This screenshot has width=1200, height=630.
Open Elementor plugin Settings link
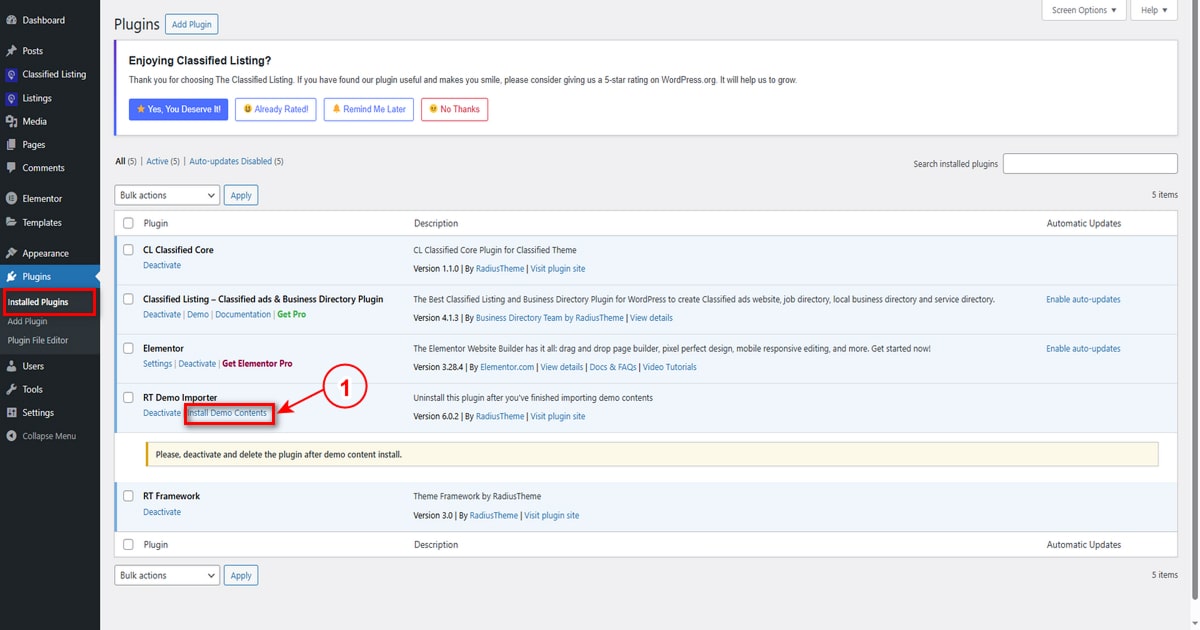pyautogui.click(x=157, y=364)
